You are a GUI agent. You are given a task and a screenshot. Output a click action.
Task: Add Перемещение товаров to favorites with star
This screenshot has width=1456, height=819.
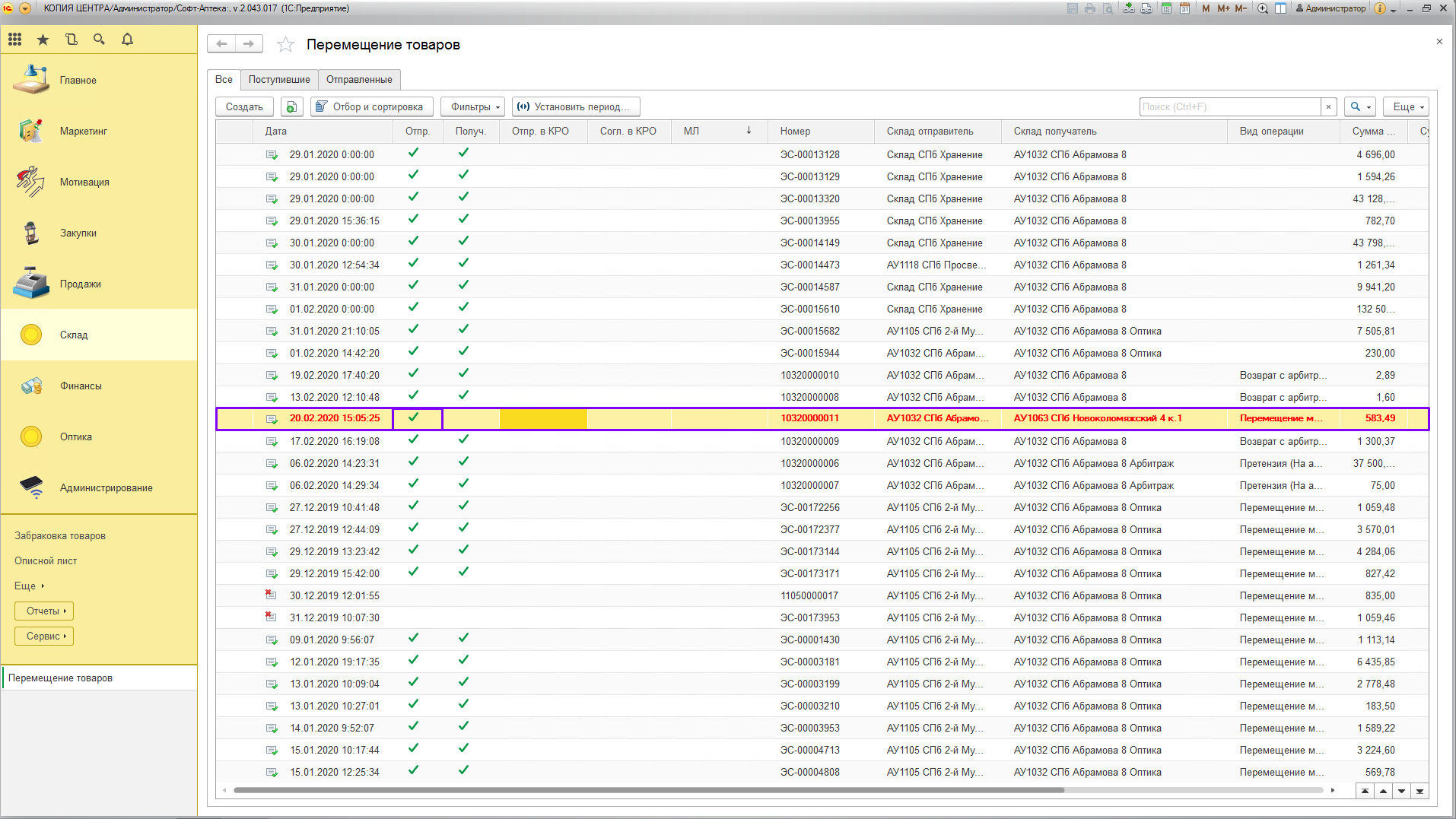pyautogui.click(x=285, y=45)
